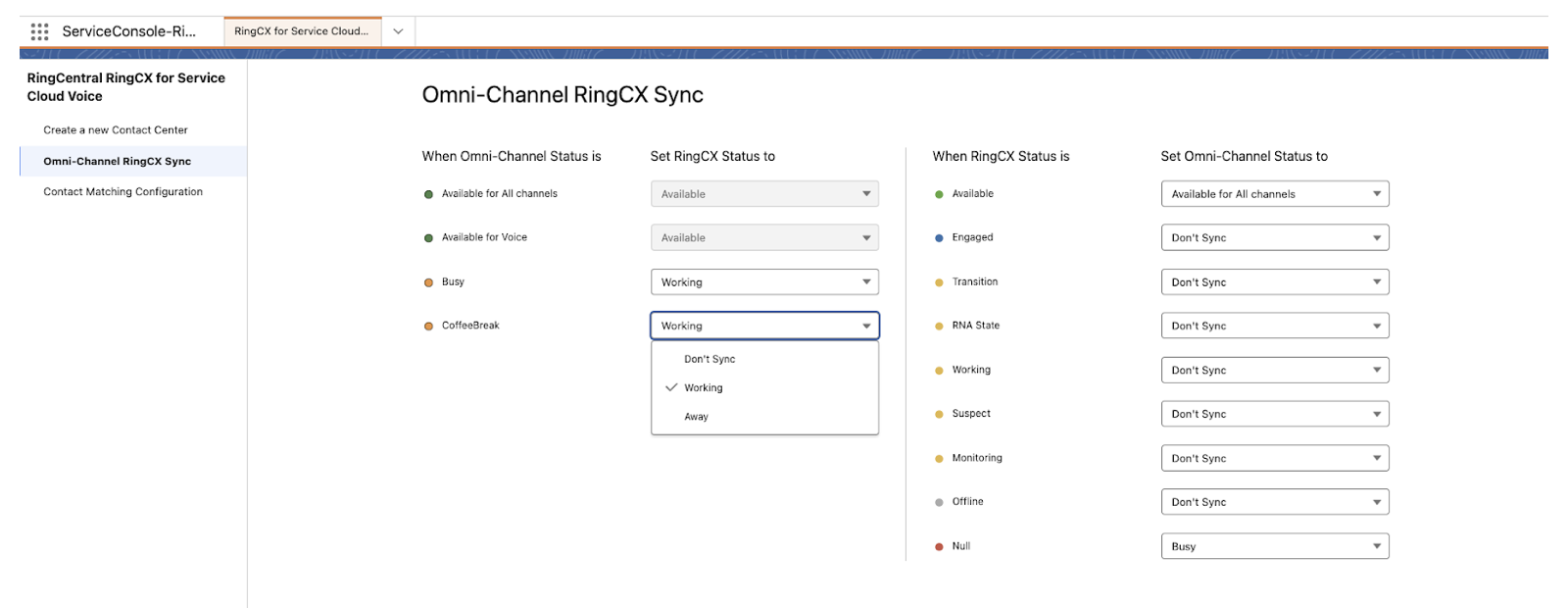This screenshot has width=1568, height=608.
Task: Click the Monitoring row dropdown arrow
Action: 1376,458
